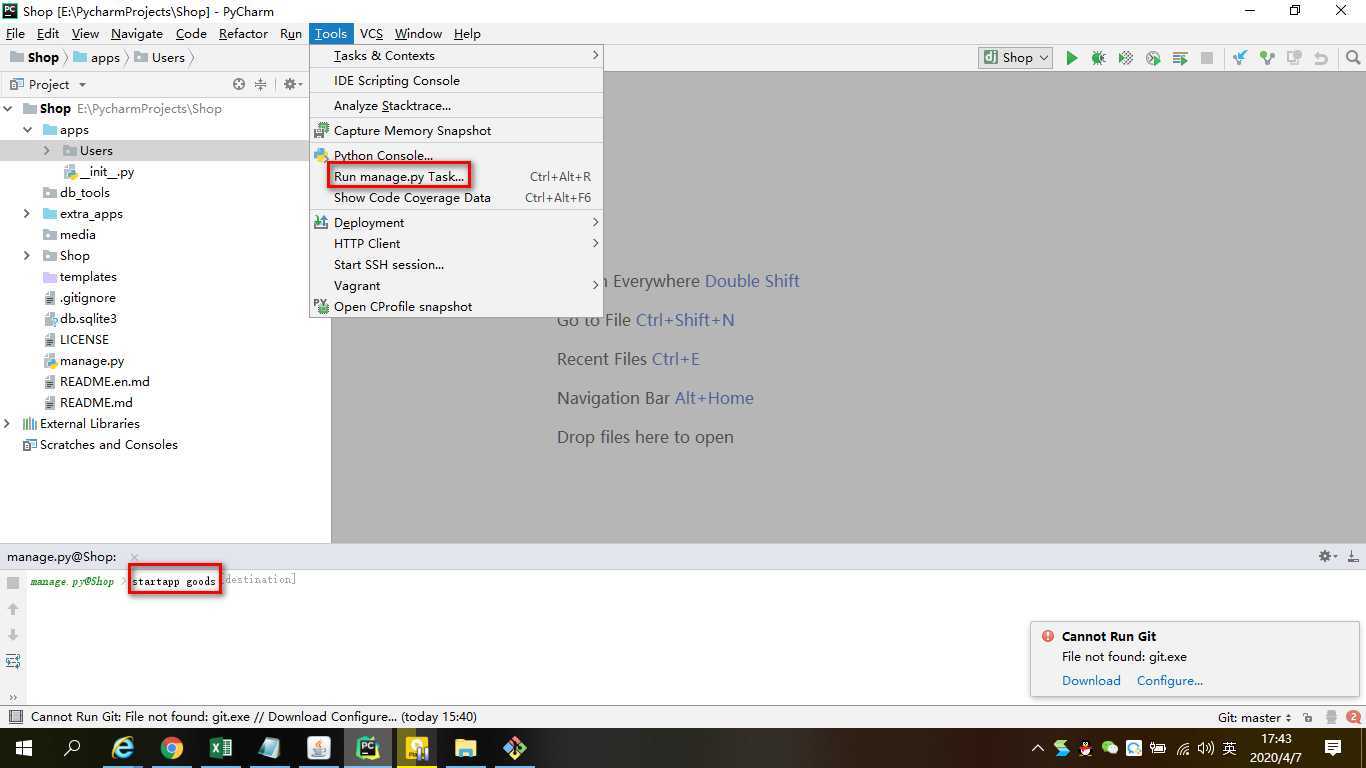
Task: Open Google Chrome from the taskbar
Action: pos(172,747)
